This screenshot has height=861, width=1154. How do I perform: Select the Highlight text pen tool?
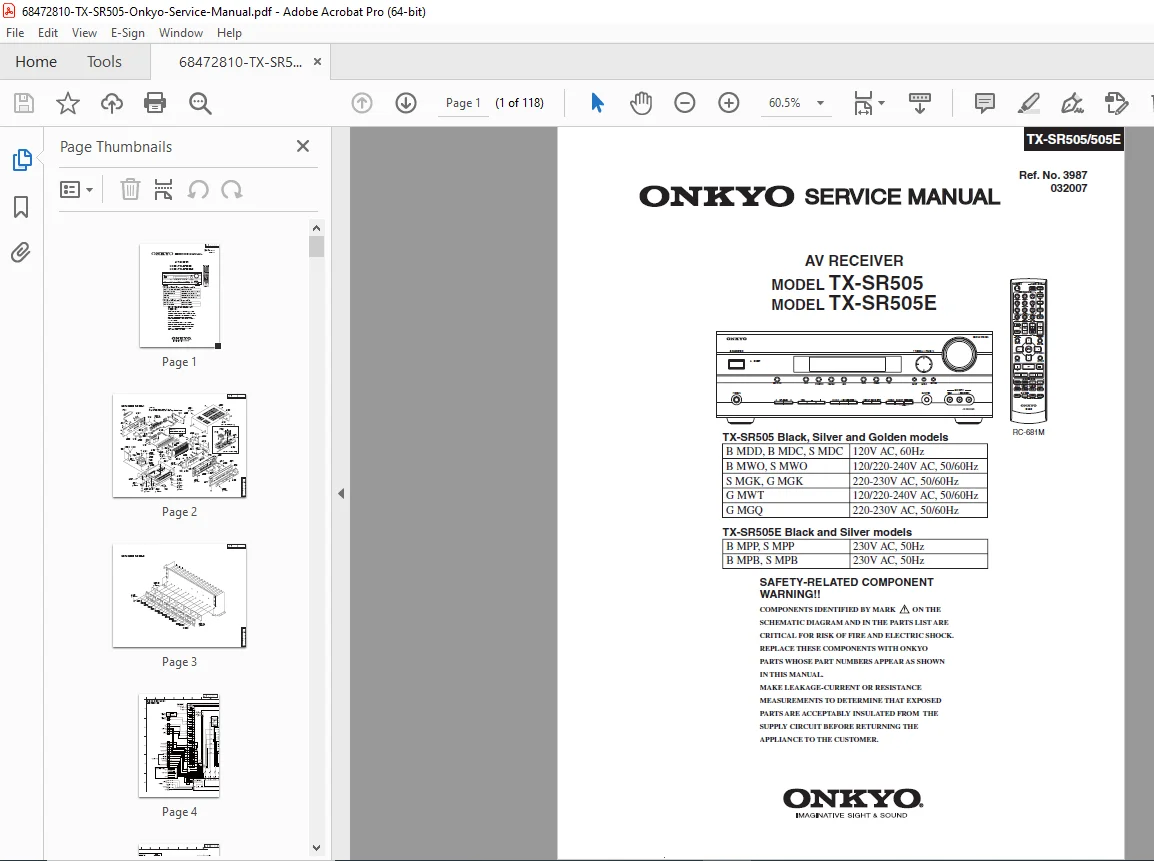(x=1028, y=103)
